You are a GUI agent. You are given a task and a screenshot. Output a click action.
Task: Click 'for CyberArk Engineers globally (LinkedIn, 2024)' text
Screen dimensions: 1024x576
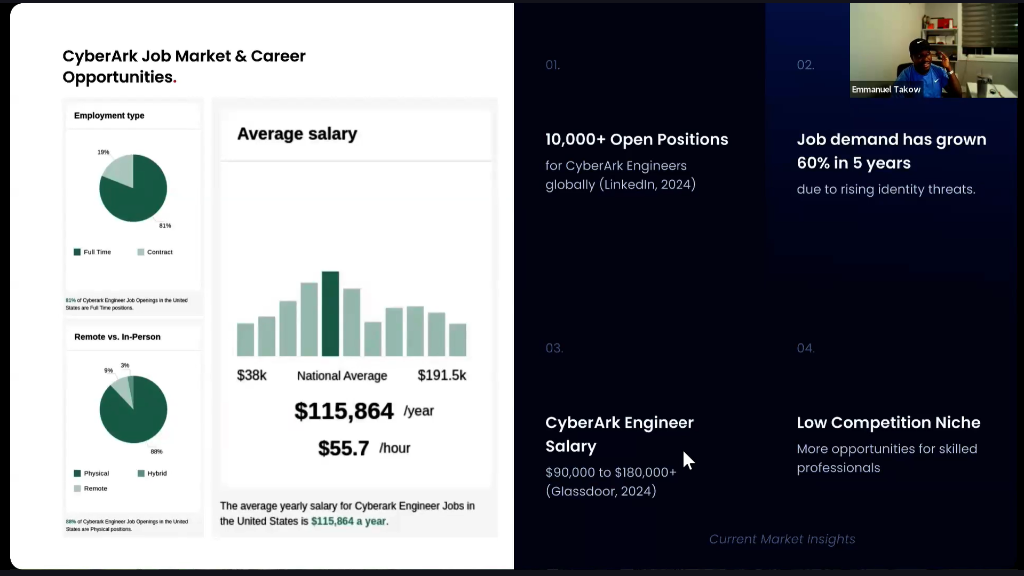[621, 175]
